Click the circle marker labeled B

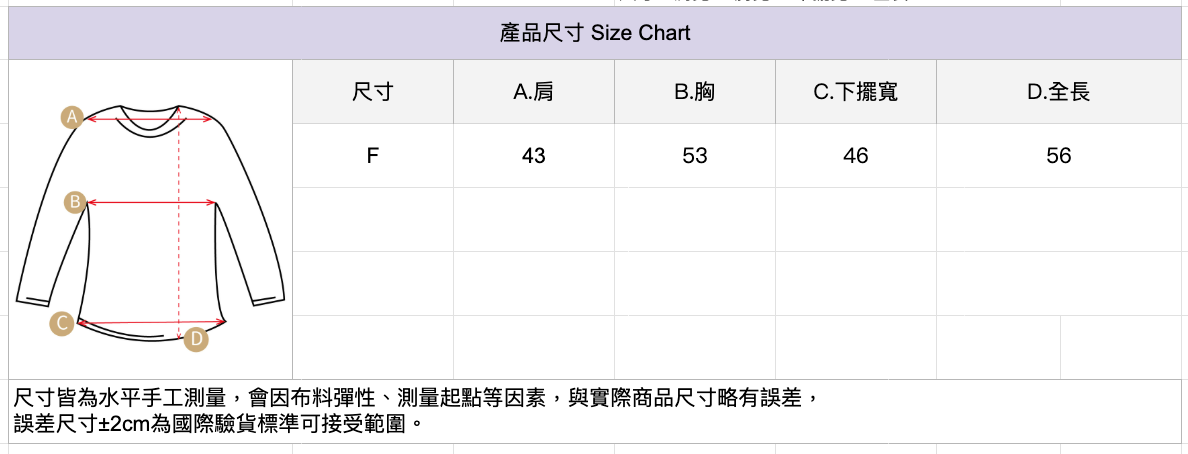(x=74, y=202)
